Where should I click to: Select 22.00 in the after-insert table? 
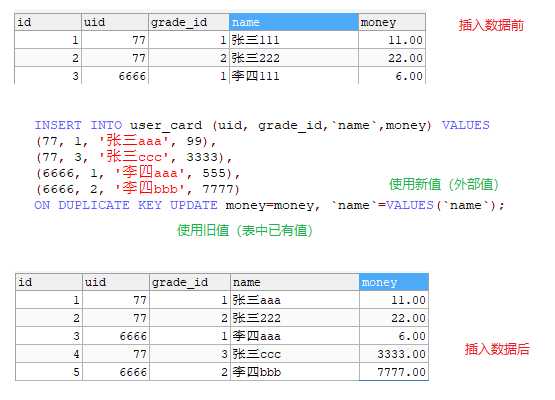click(x=394, y=318)
